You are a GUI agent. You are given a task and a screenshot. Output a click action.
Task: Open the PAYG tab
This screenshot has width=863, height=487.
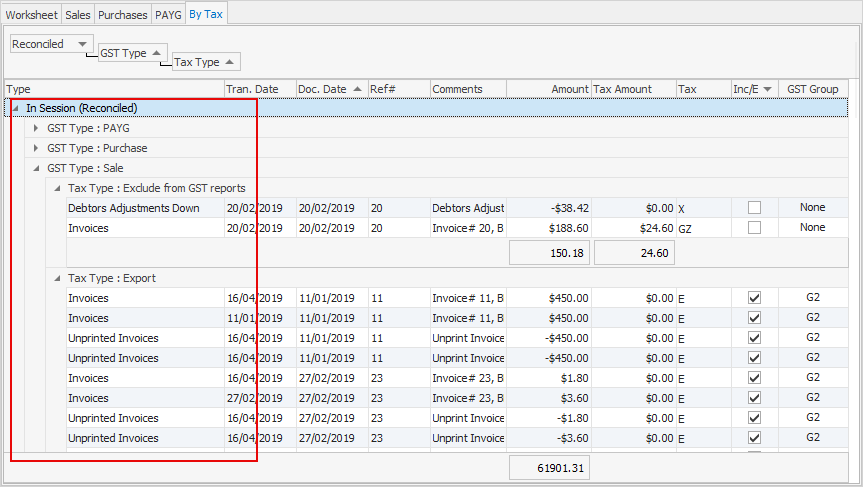(168, 15)
